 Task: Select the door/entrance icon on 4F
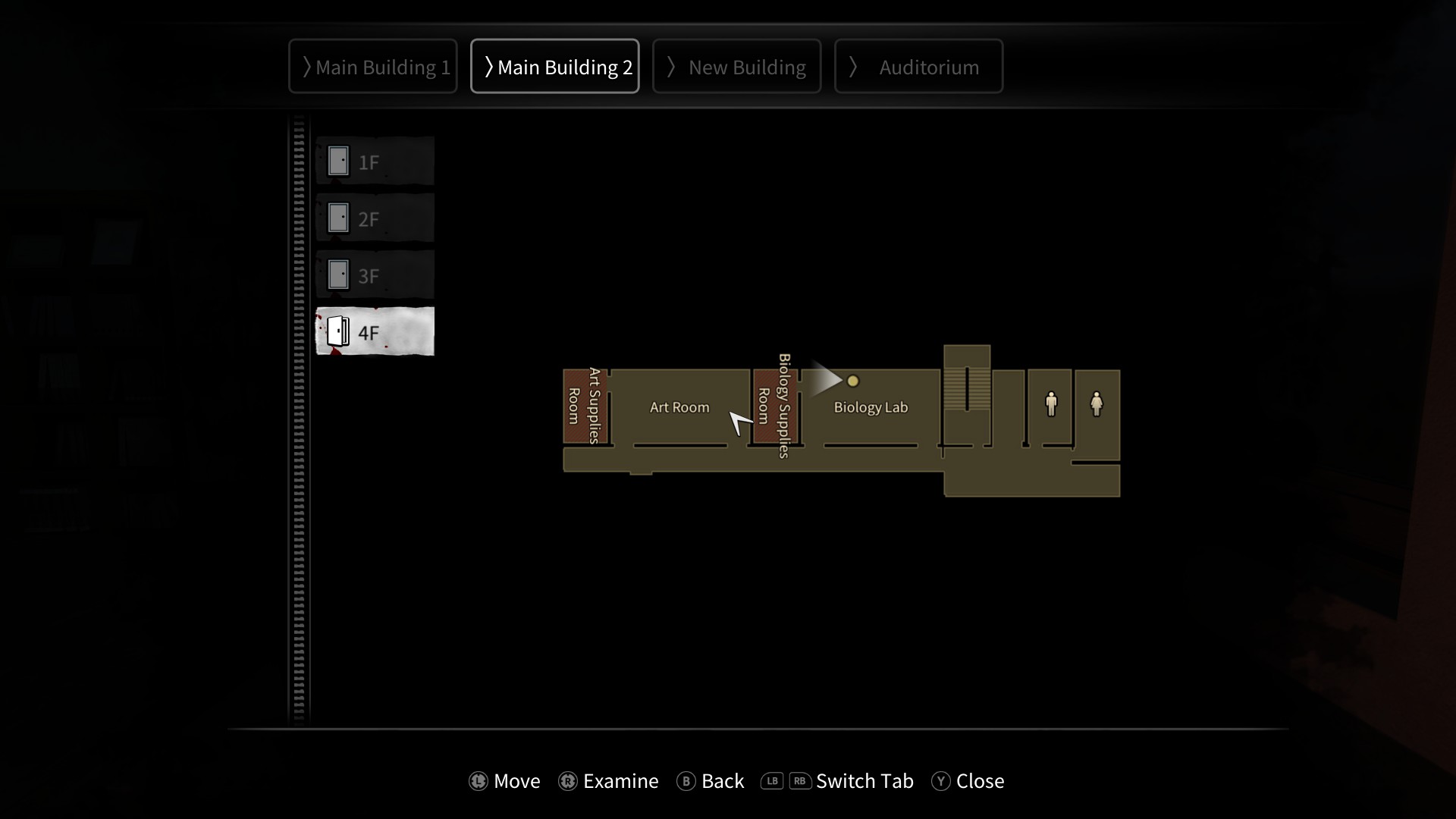click(x=338, y=332)
